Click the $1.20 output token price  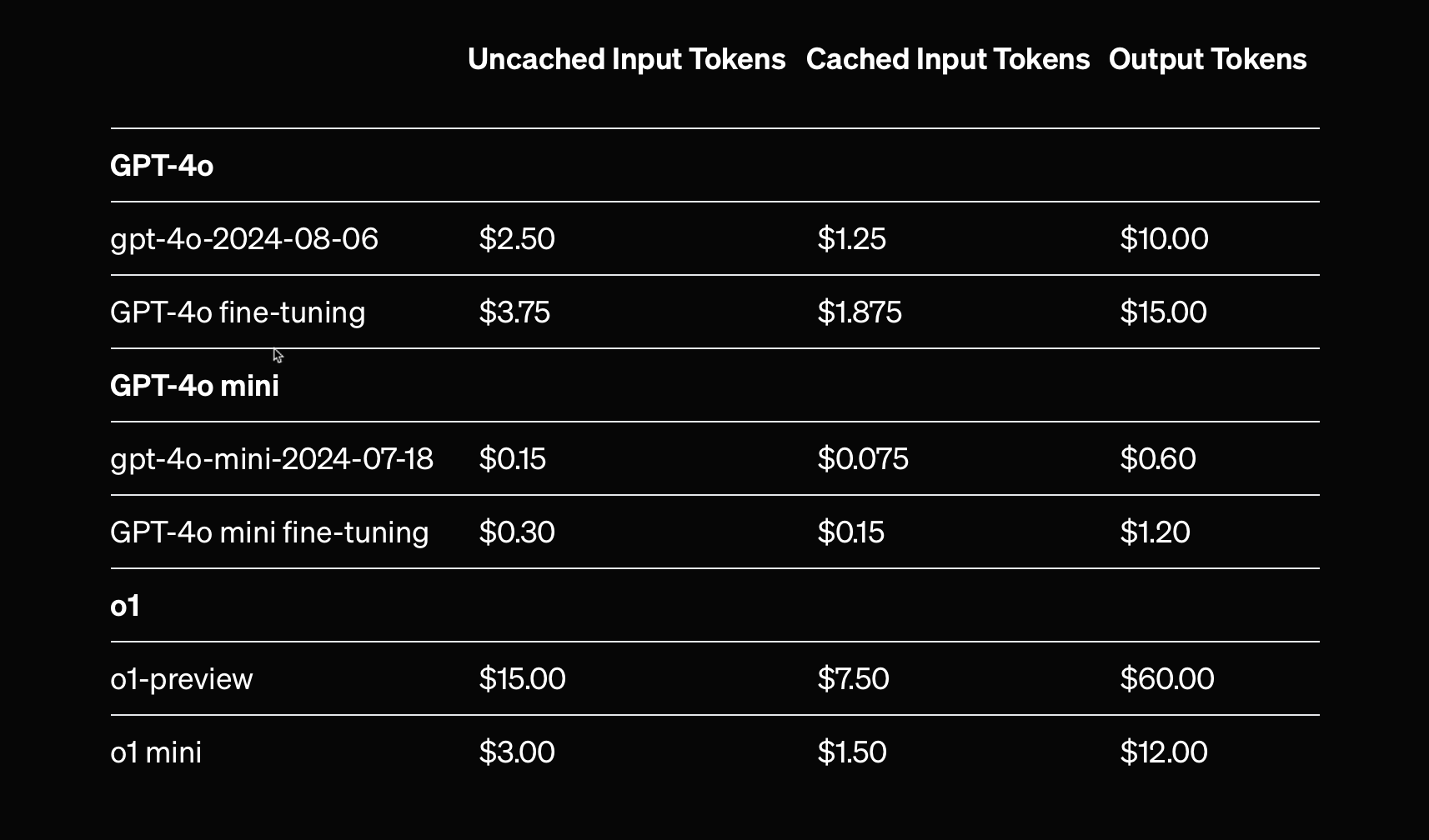[1155, 532]
